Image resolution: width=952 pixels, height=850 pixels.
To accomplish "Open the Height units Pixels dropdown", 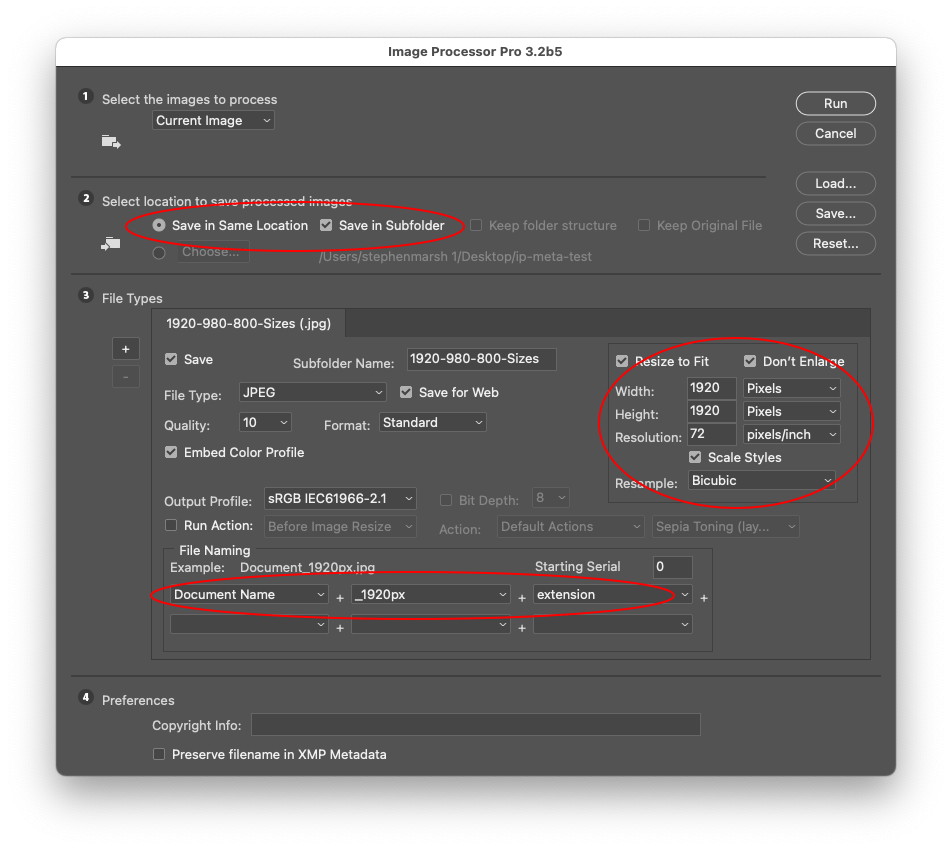I will tap(792, 411).
